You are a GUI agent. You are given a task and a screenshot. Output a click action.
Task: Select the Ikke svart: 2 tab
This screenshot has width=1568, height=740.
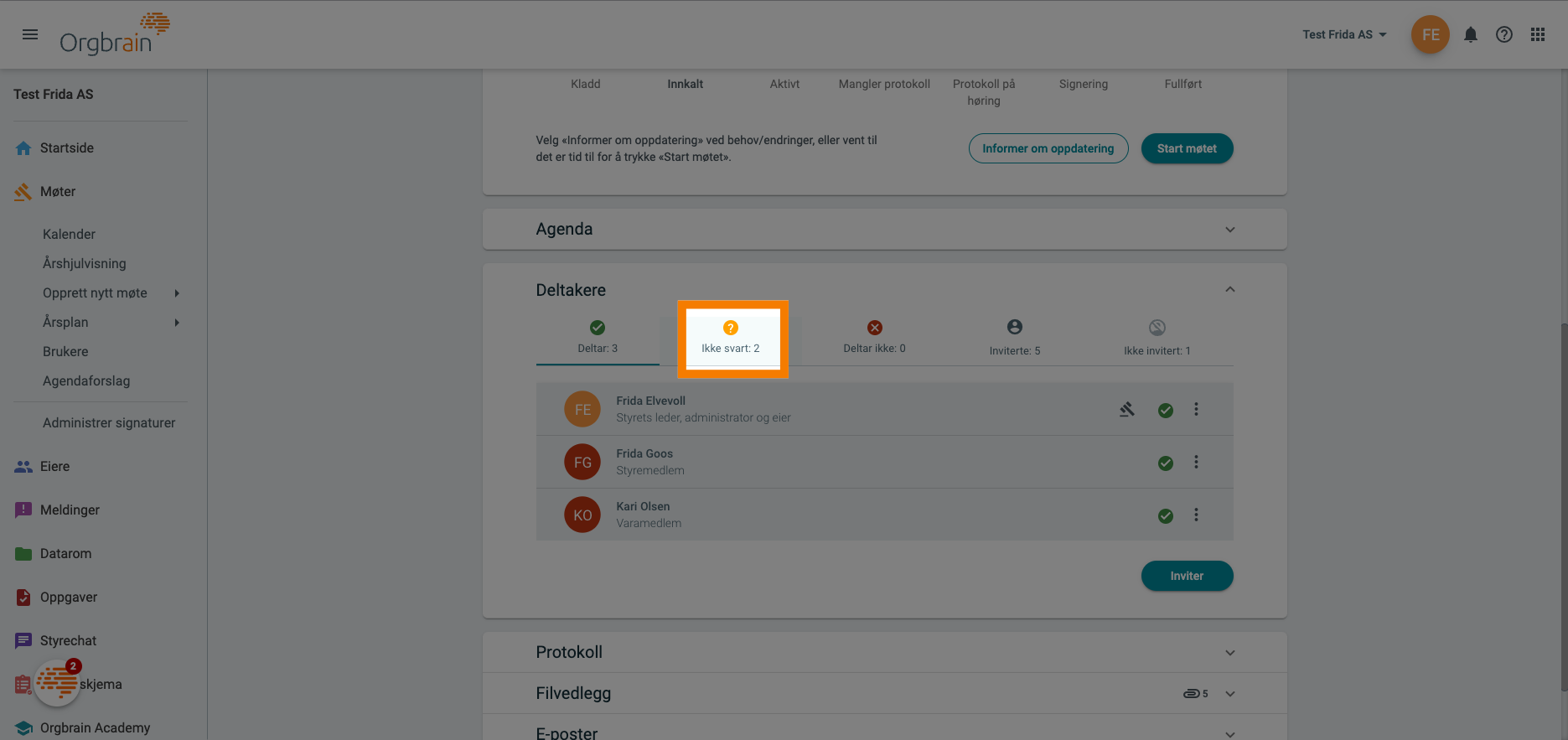[x=731, y=338]
